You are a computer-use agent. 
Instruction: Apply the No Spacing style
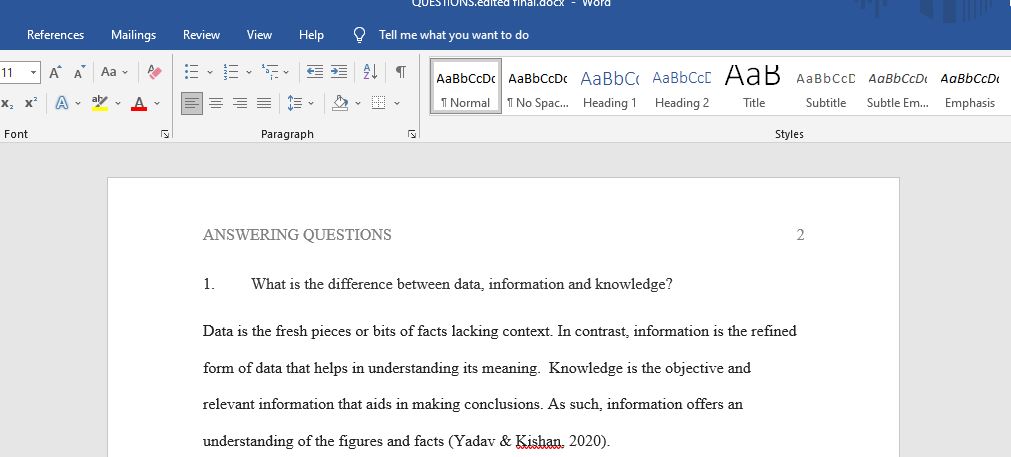538,86
